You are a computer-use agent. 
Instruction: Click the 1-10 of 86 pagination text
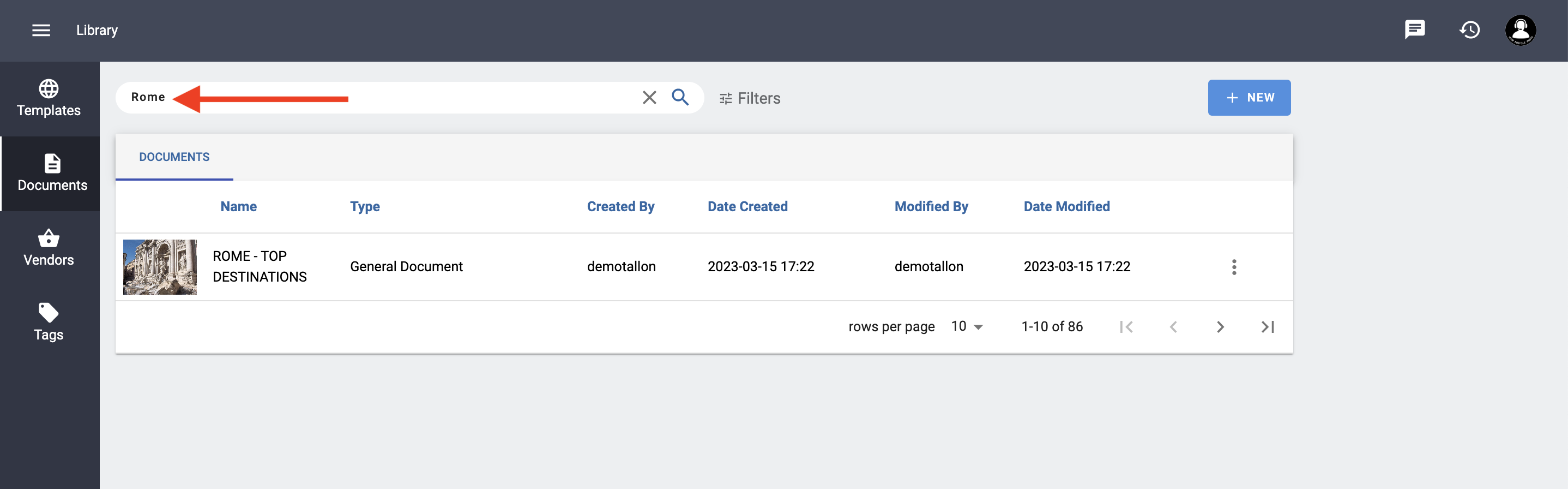pyautogui.click(x=1052, y=326)
